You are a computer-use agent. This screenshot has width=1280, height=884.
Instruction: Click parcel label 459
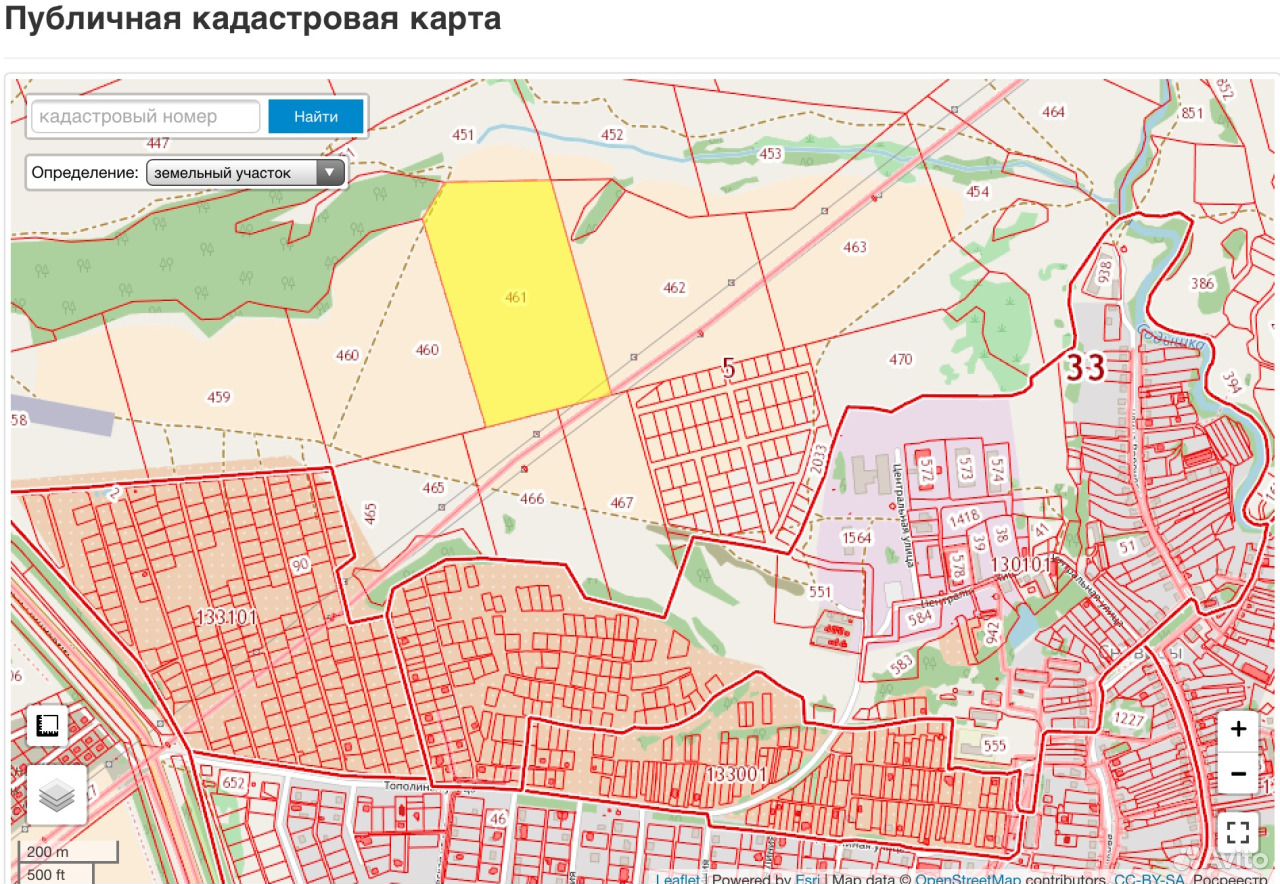click(x=218, y=397)
